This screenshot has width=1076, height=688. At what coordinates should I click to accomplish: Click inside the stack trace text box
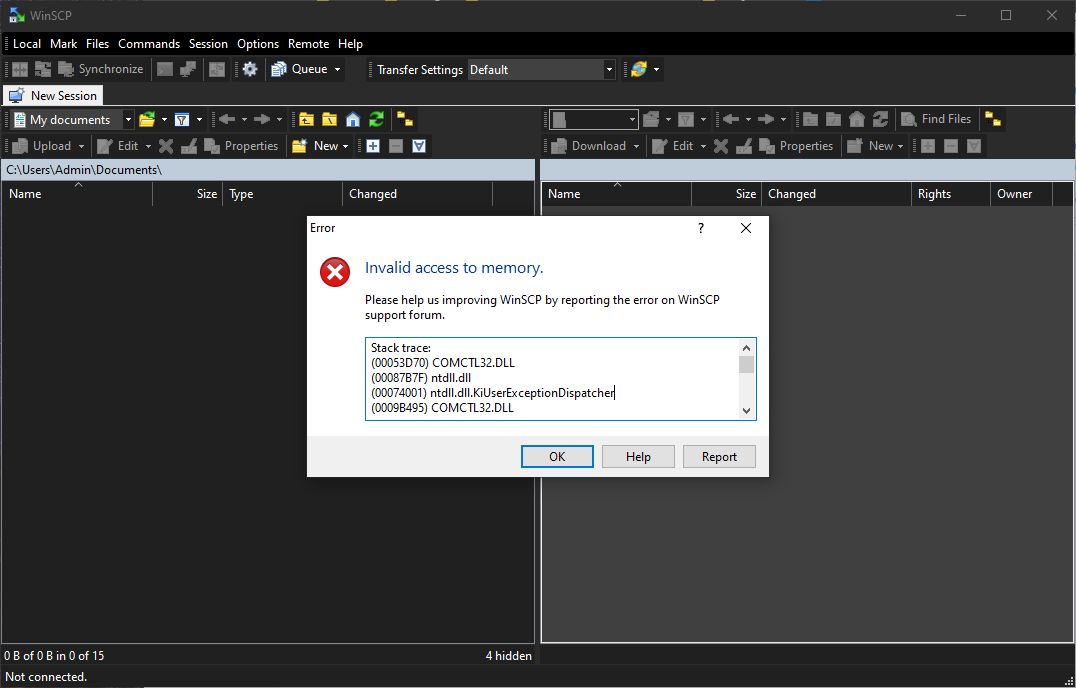[x=552, y=378]
